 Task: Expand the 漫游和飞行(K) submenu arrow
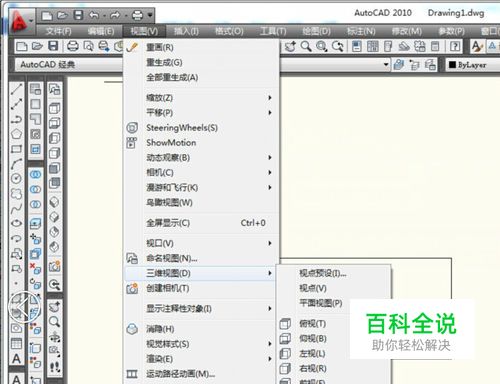[x=270, y=187]
